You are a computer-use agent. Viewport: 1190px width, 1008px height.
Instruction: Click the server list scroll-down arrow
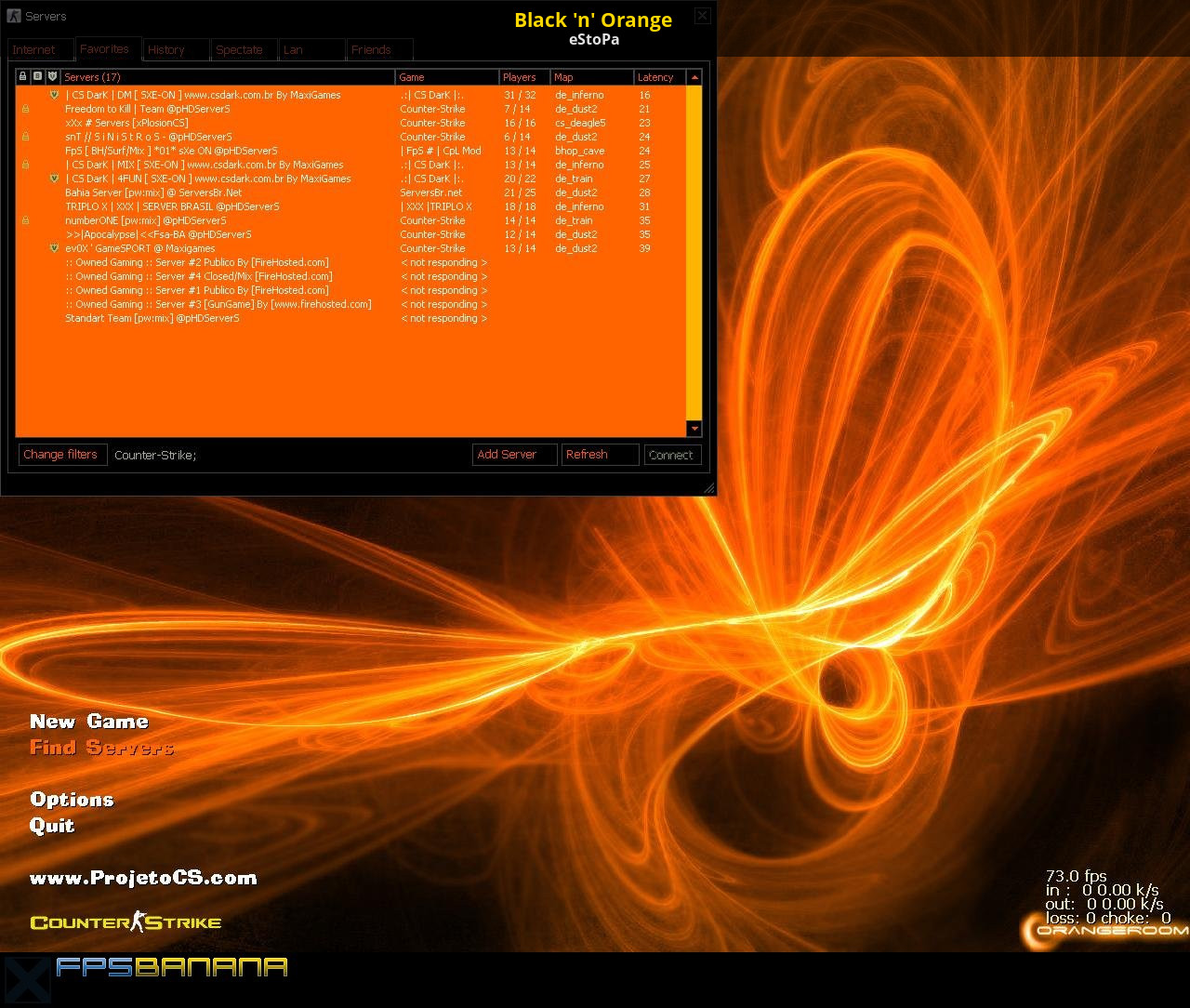click(x=694, y=429)
